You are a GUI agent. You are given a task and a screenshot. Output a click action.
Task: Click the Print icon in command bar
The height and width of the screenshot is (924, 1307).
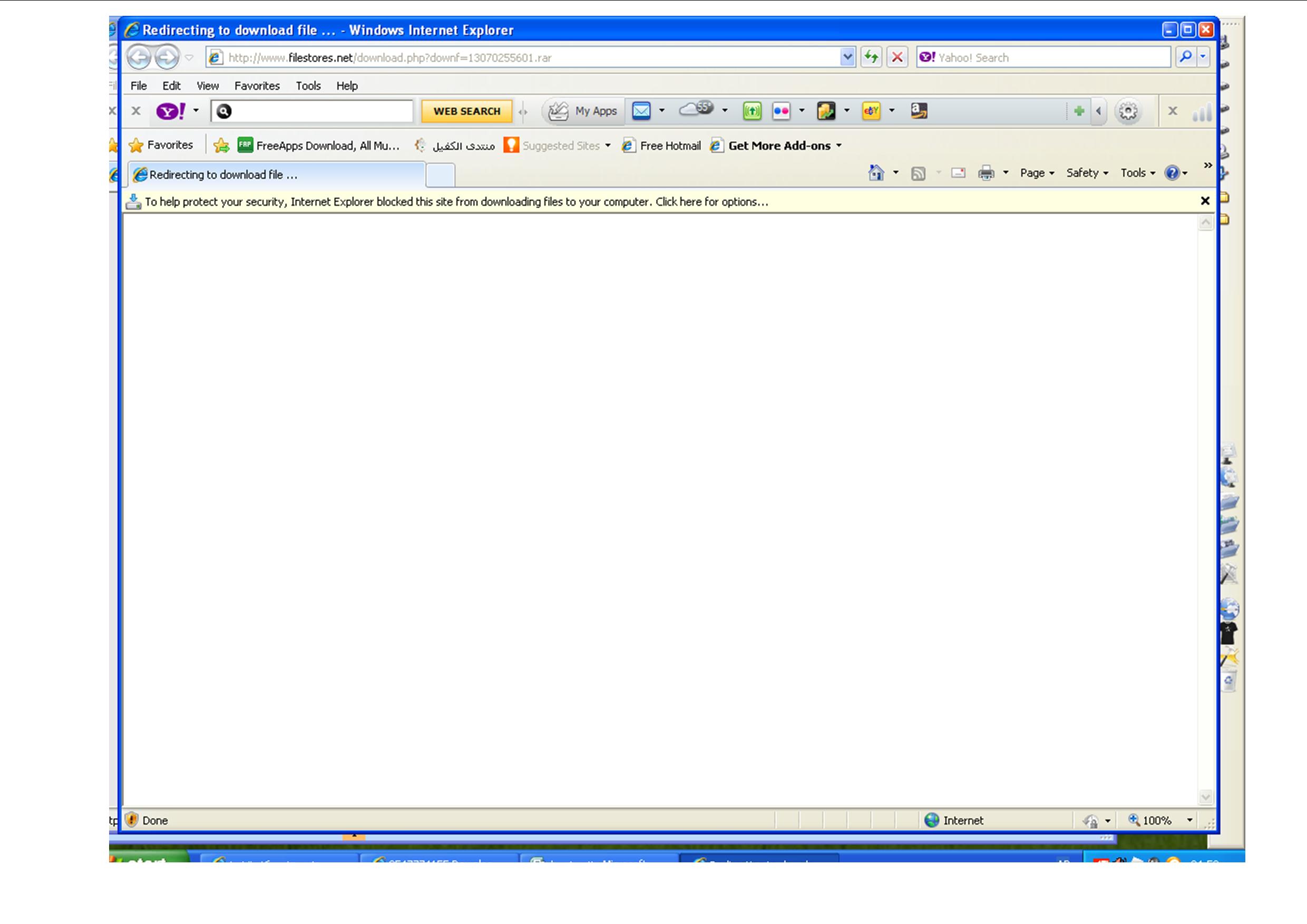coord(986,173)
